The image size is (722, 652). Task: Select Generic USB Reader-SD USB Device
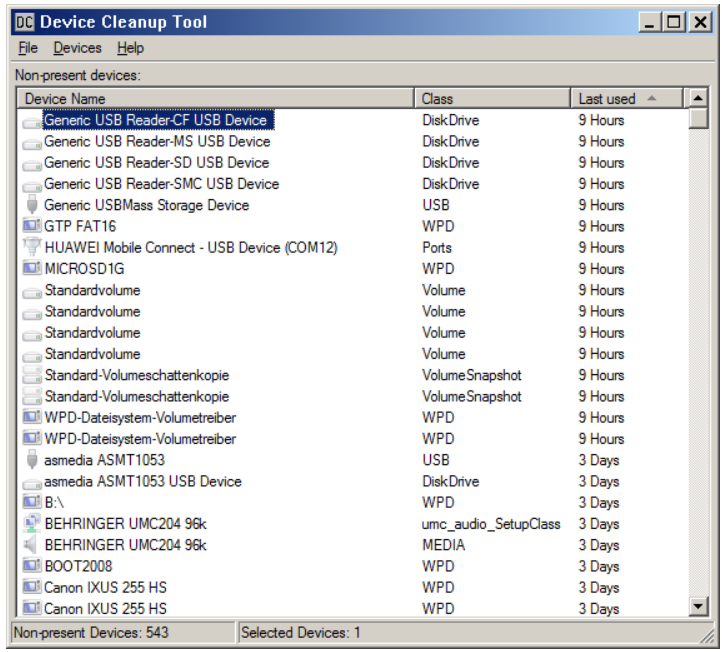(157, 163)
